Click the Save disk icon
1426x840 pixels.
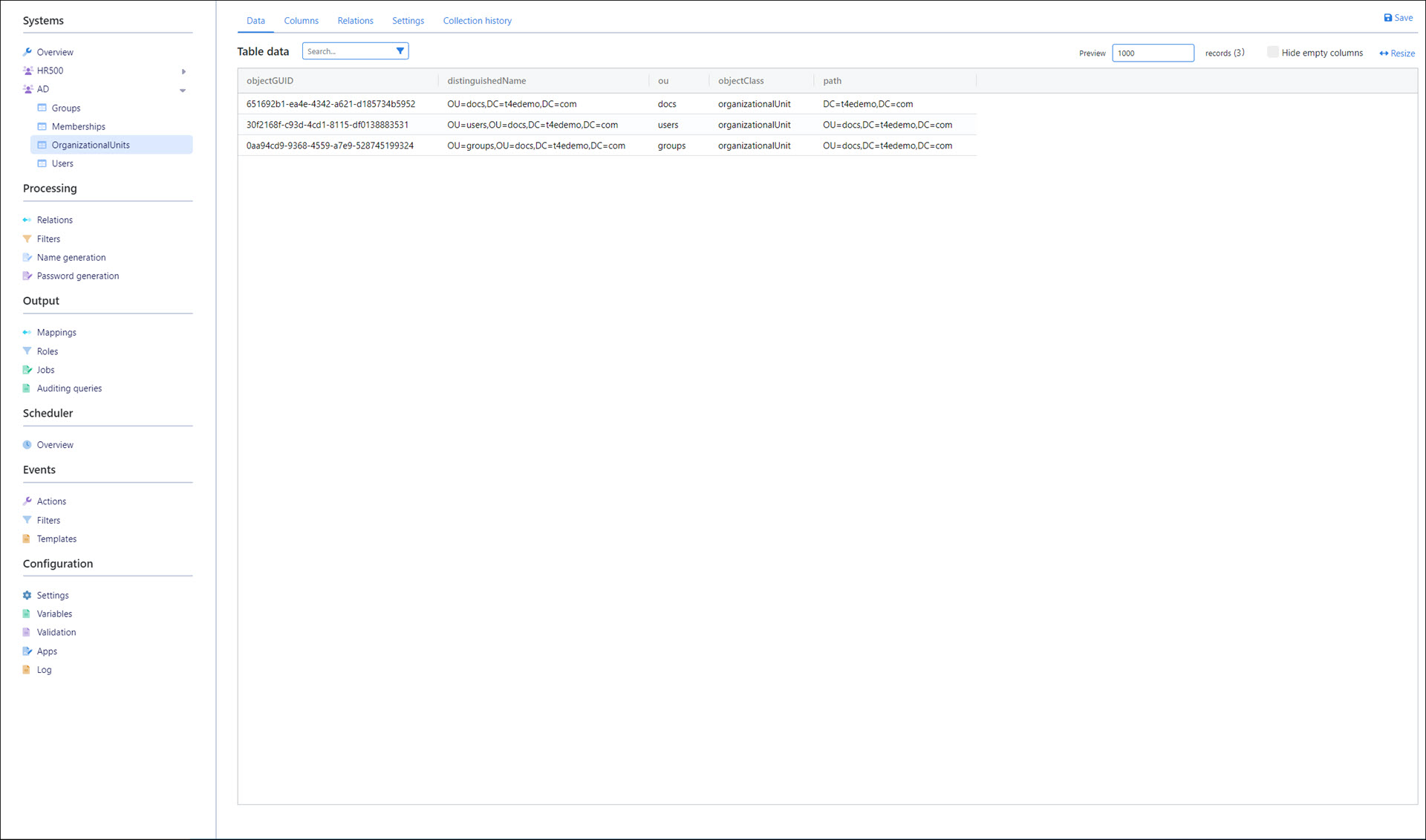pyautogui.click(x=1387, y=18)
